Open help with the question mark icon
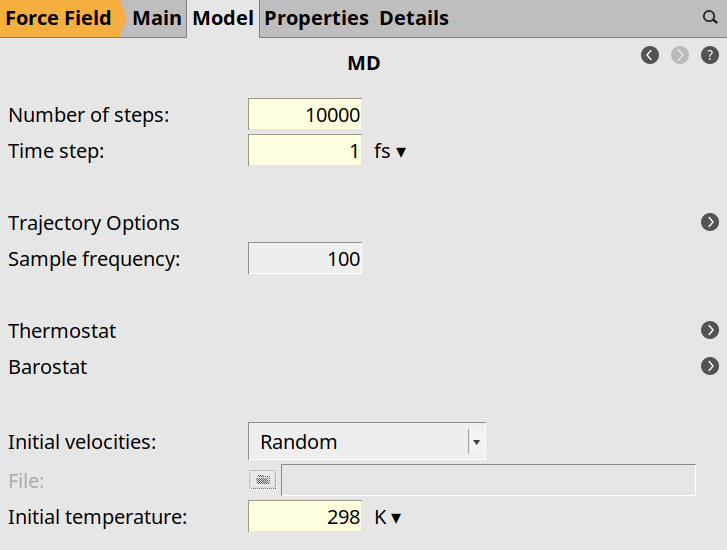The image size is (727, 550). (710, 55)
